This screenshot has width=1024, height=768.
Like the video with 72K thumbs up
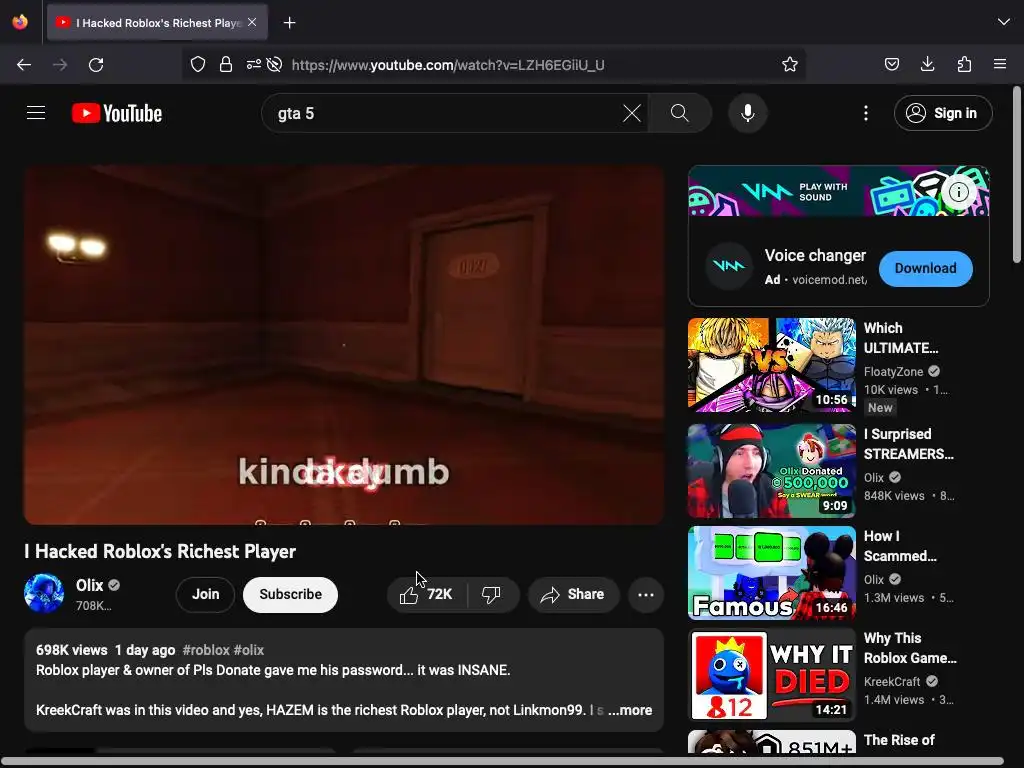(427, 594)
